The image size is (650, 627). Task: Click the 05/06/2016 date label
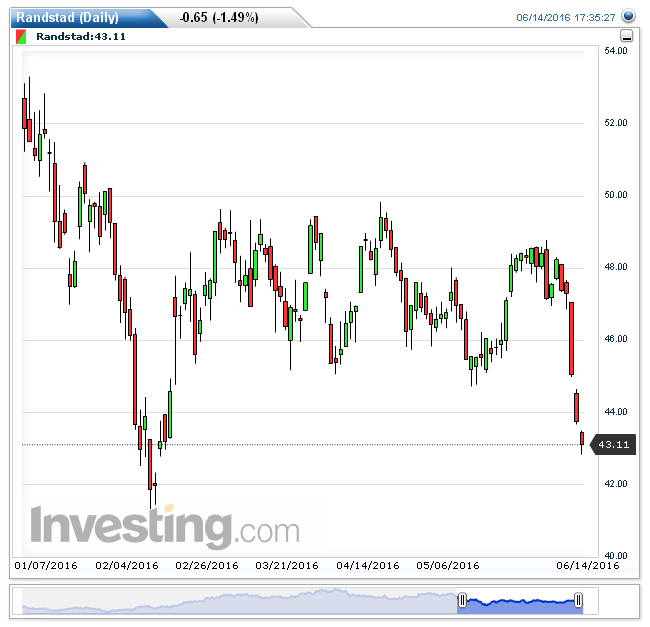[x=448, y=566]
